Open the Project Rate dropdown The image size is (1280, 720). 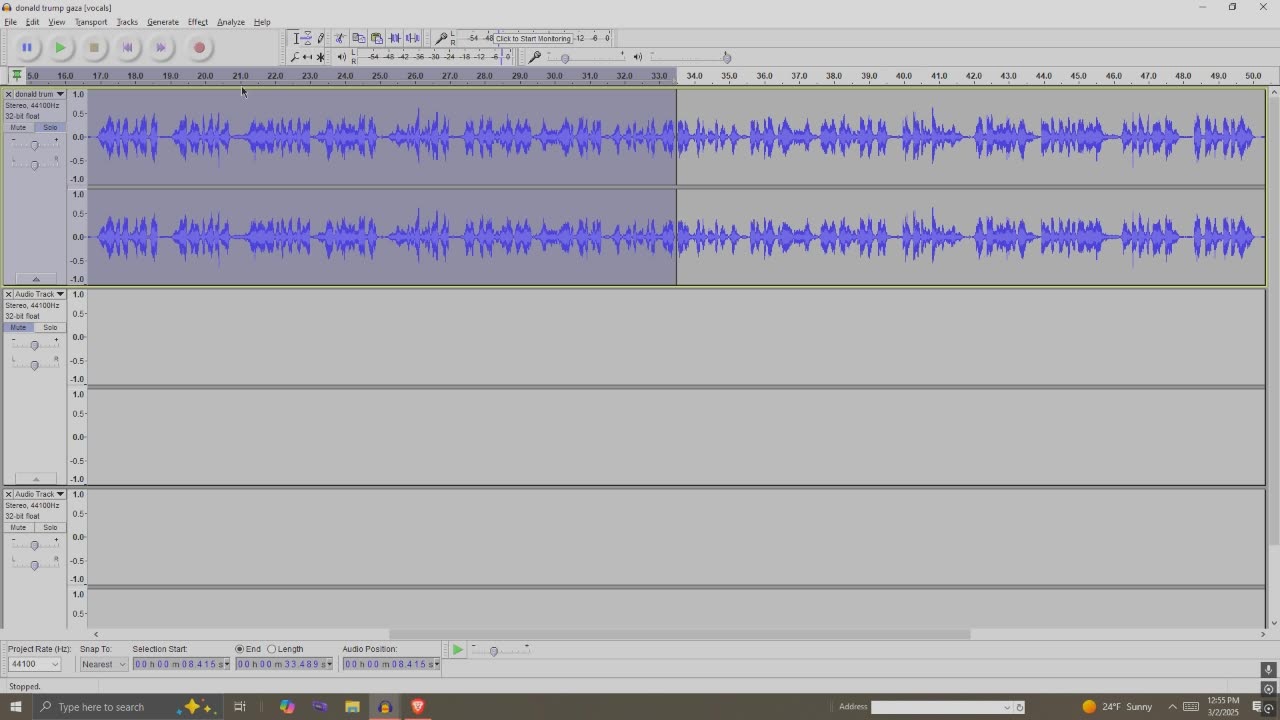coord(54,664)
